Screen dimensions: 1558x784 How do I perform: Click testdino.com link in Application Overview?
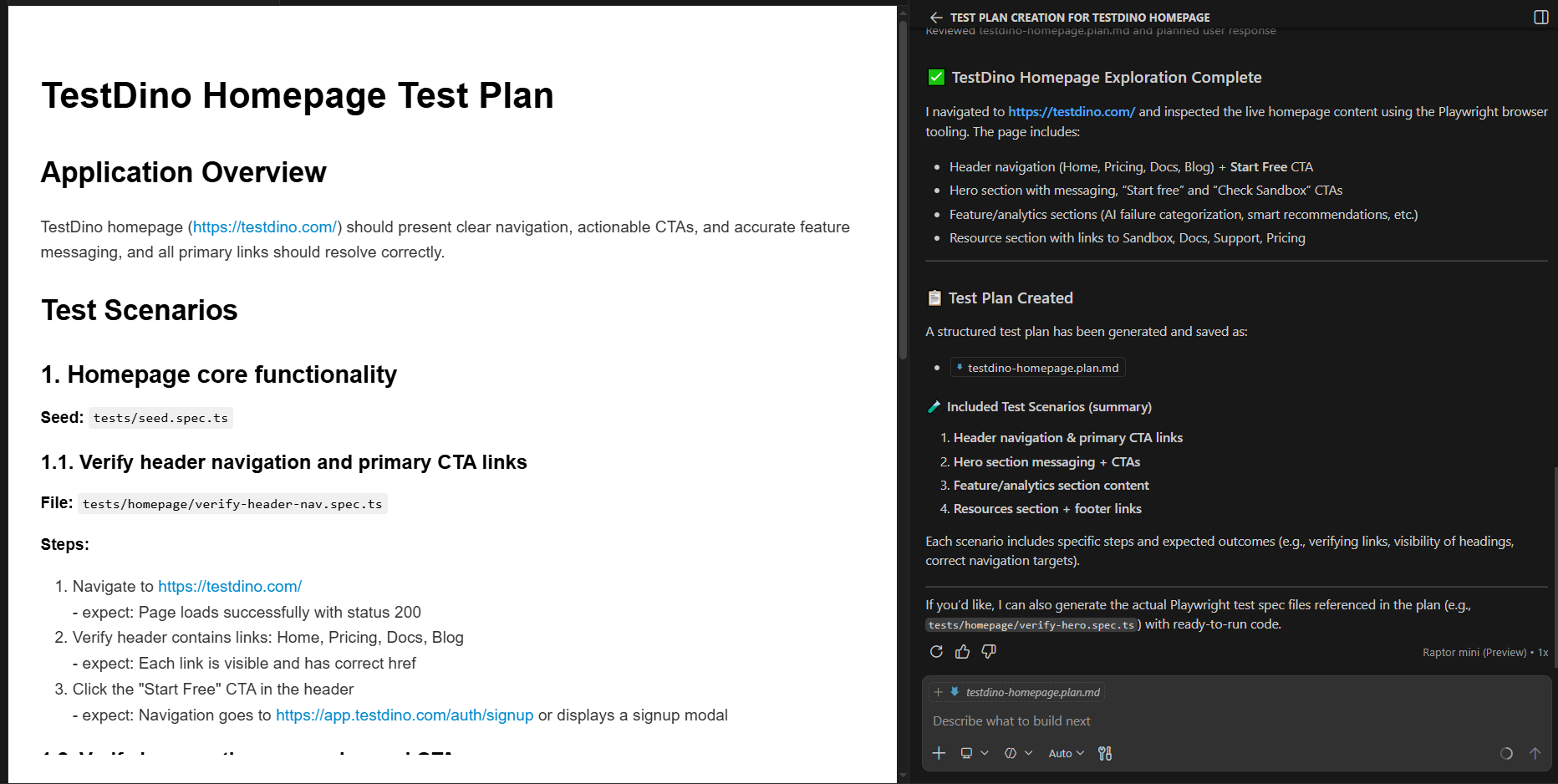(x=264, y=227)
